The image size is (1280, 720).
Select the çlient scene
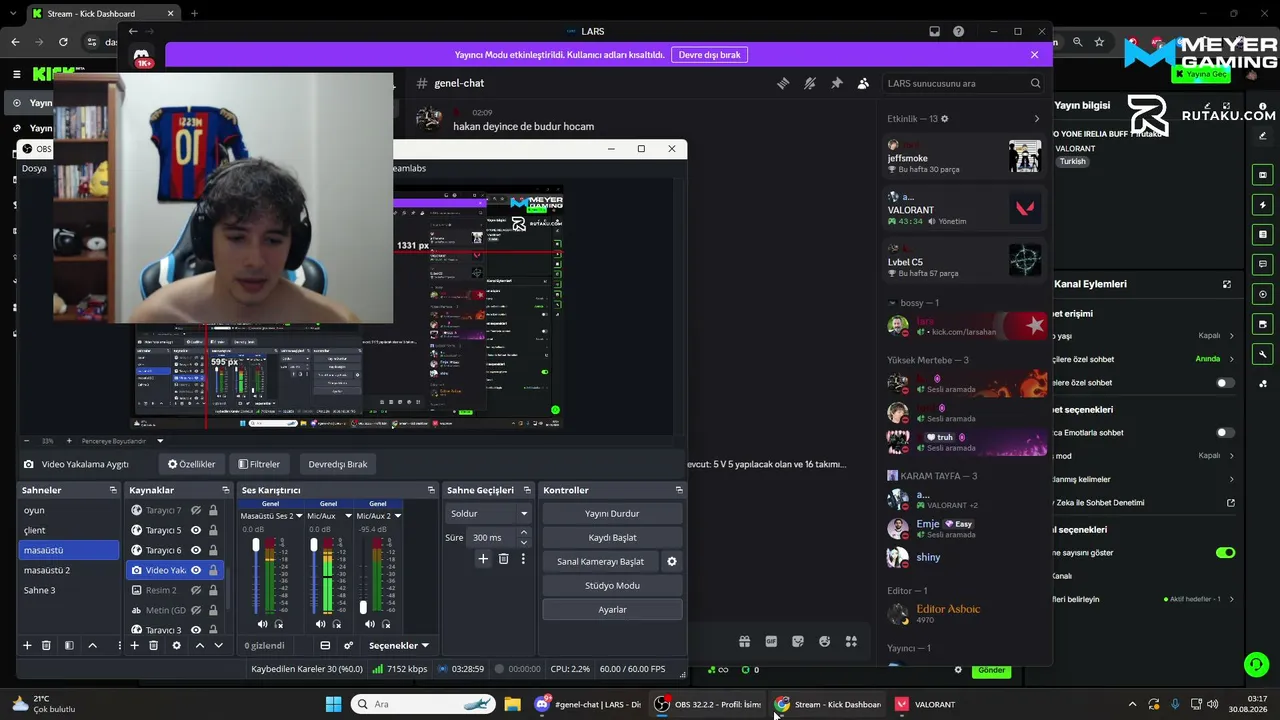(68, 530)
